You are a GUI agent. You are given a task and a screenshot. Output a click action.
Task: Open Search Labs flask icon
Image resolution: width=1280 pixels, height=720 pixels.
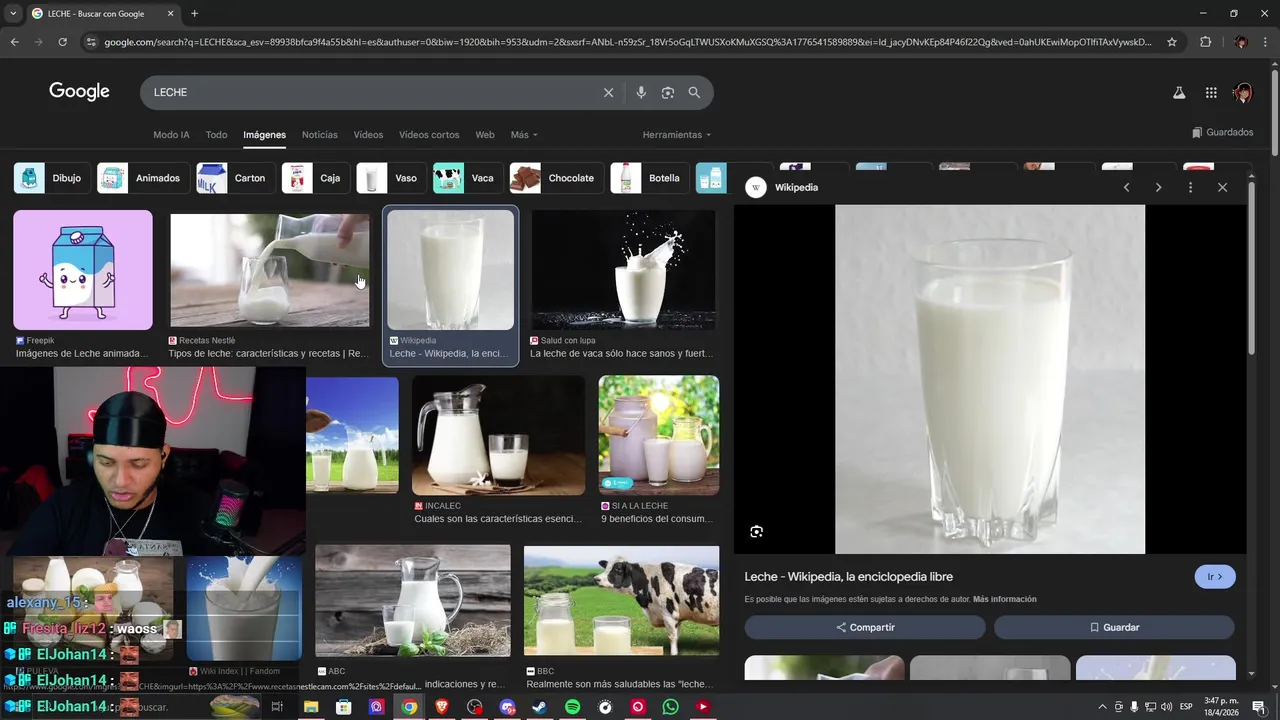[x=1179, y=92]
